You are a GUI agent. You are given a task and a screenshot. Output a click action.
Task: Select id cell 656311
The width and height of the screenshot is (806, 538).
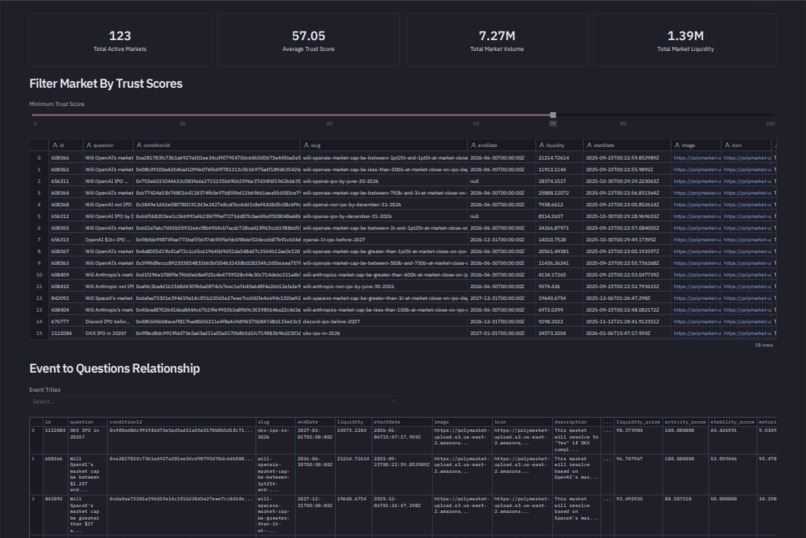[x=65, y=181]
